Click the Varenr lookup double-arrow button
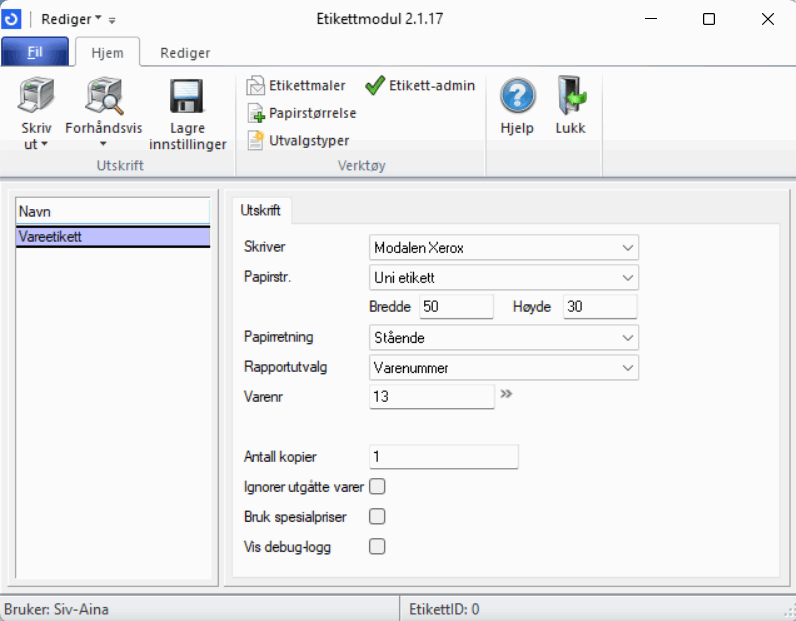Image resolution: width=796 pixels, height=621 pixels. [x=506, y=395]
